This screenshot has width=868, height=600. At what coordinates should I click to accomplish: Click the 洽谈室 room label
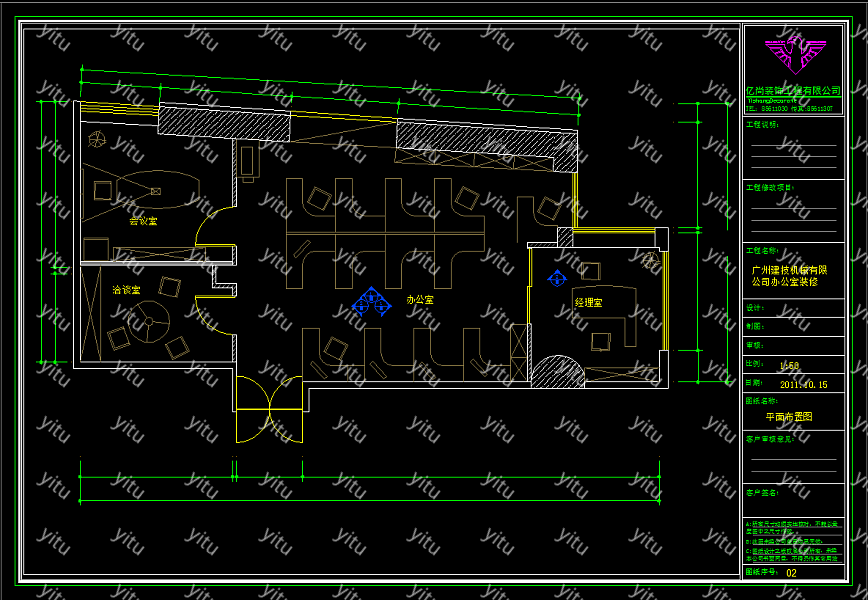coord(126,289)
